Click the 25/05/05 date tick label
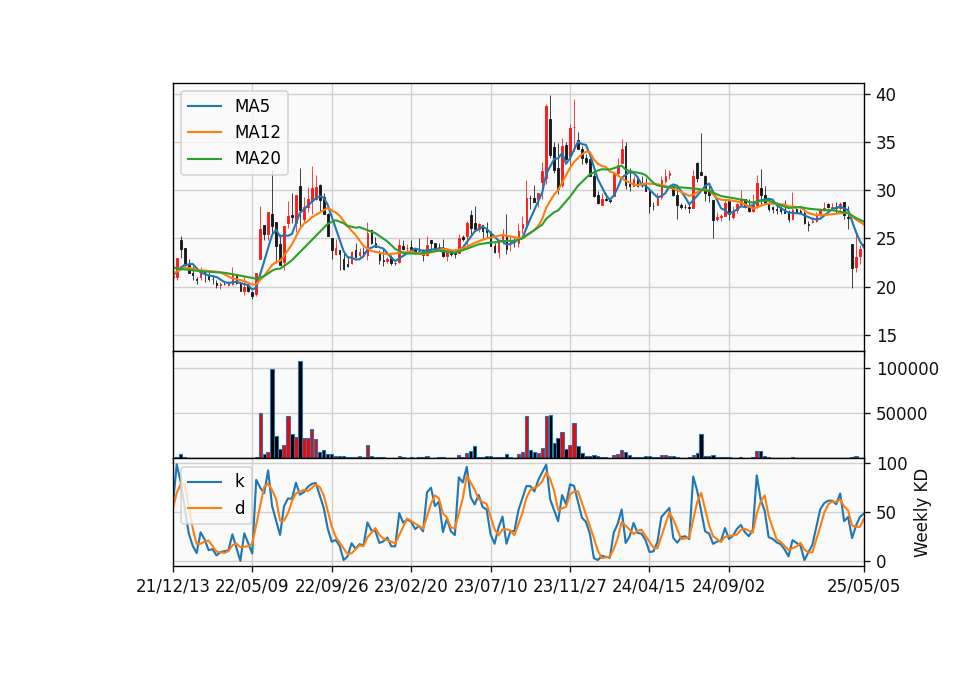 [864, 587]
